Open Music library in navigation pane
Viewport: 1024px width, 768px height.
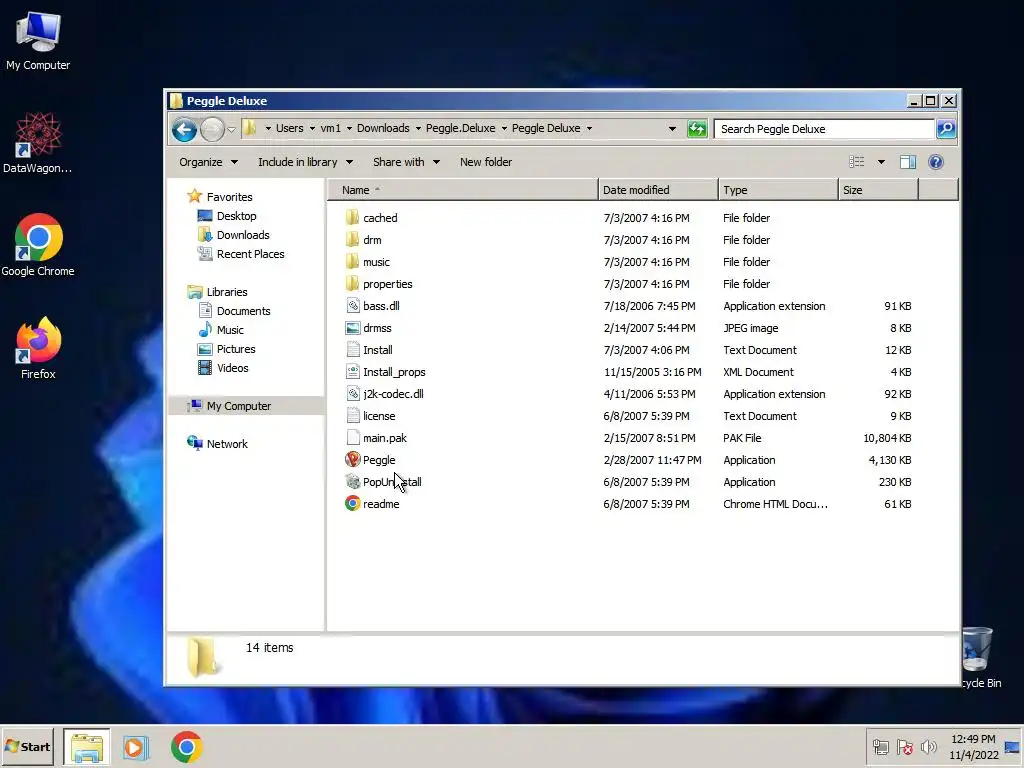pos(230,330)
